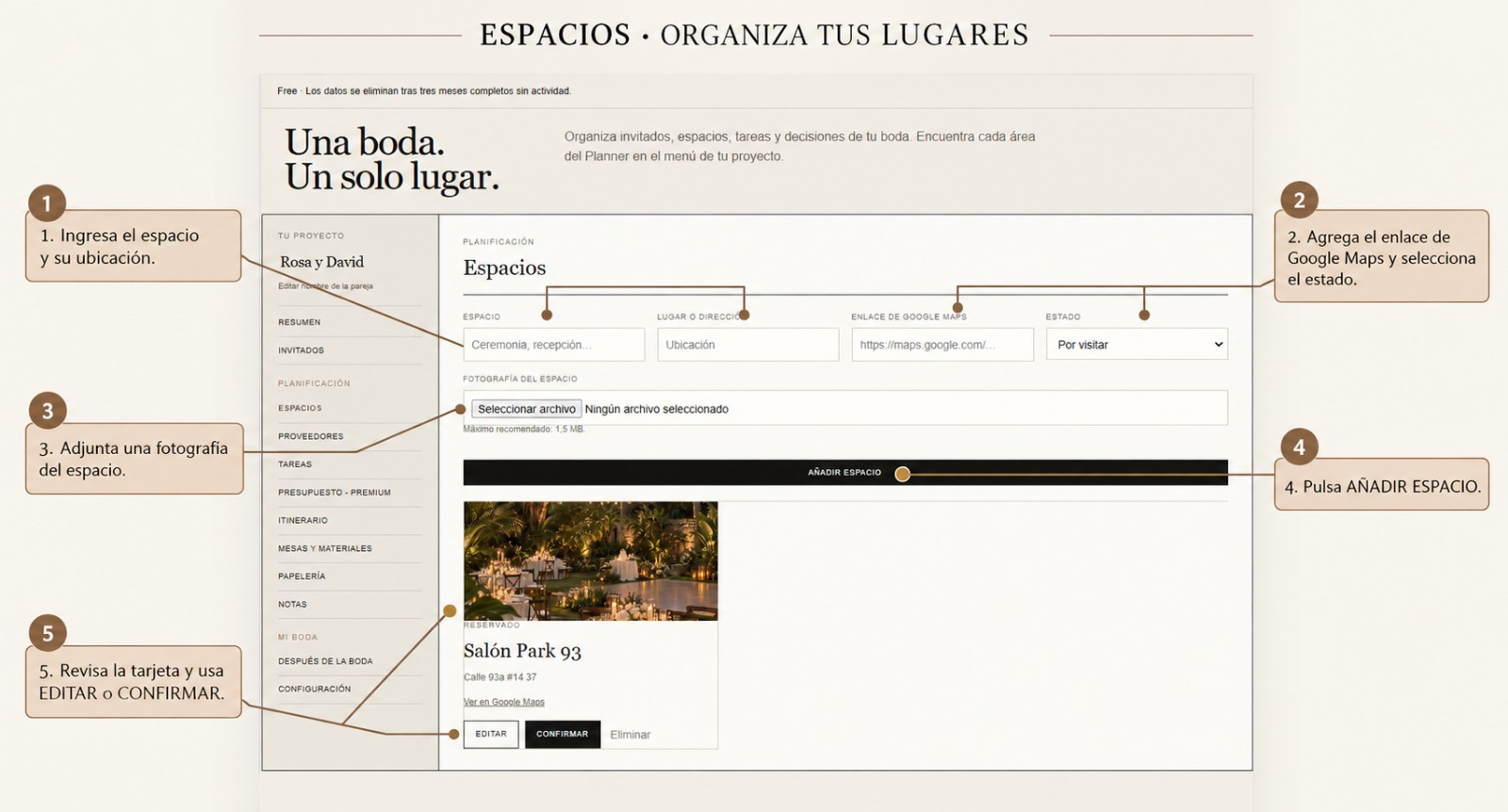1508x812 pixels.
Task: Click the 'Ningún archivo seleccionado' text
Action: 657,409
